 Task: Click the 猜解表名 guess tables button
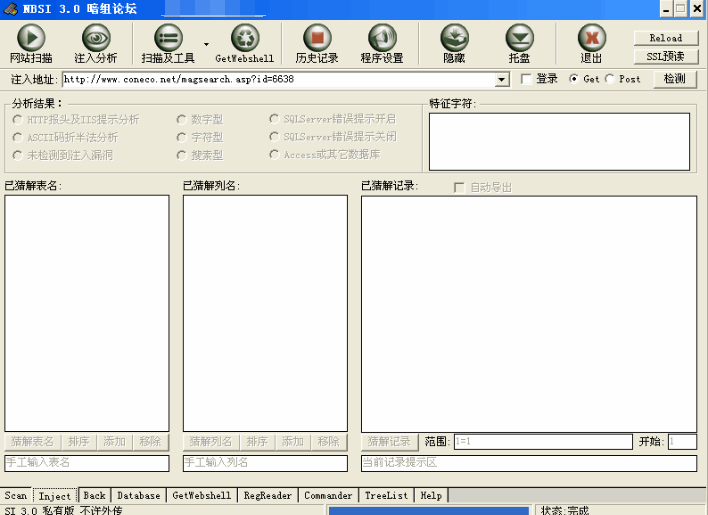(33, 441)
